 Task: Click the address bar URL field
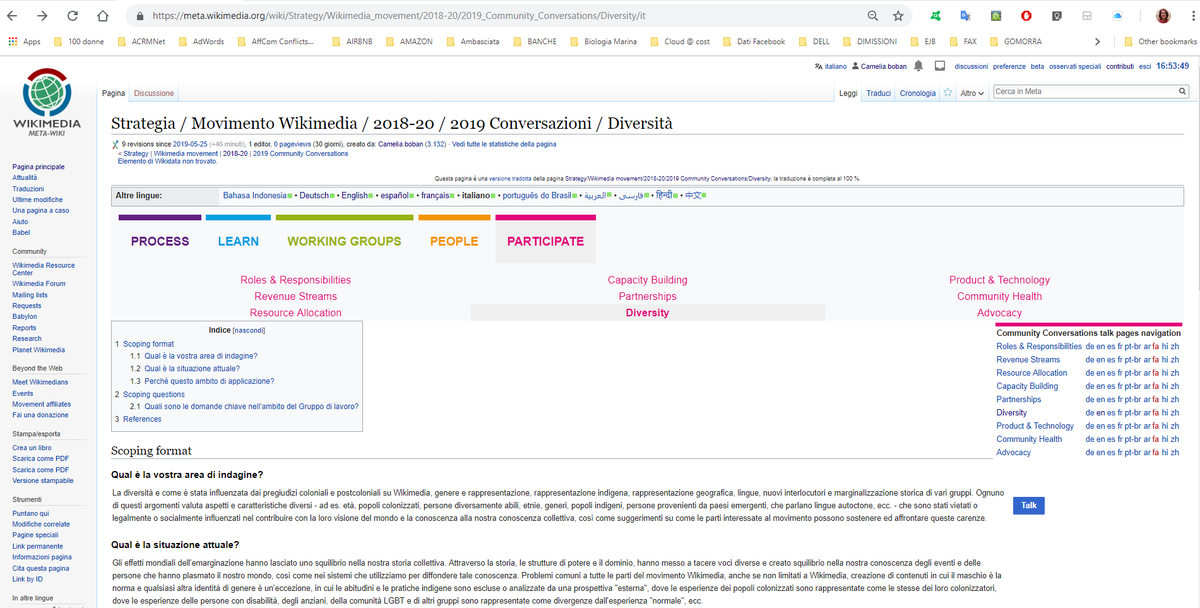500,16
